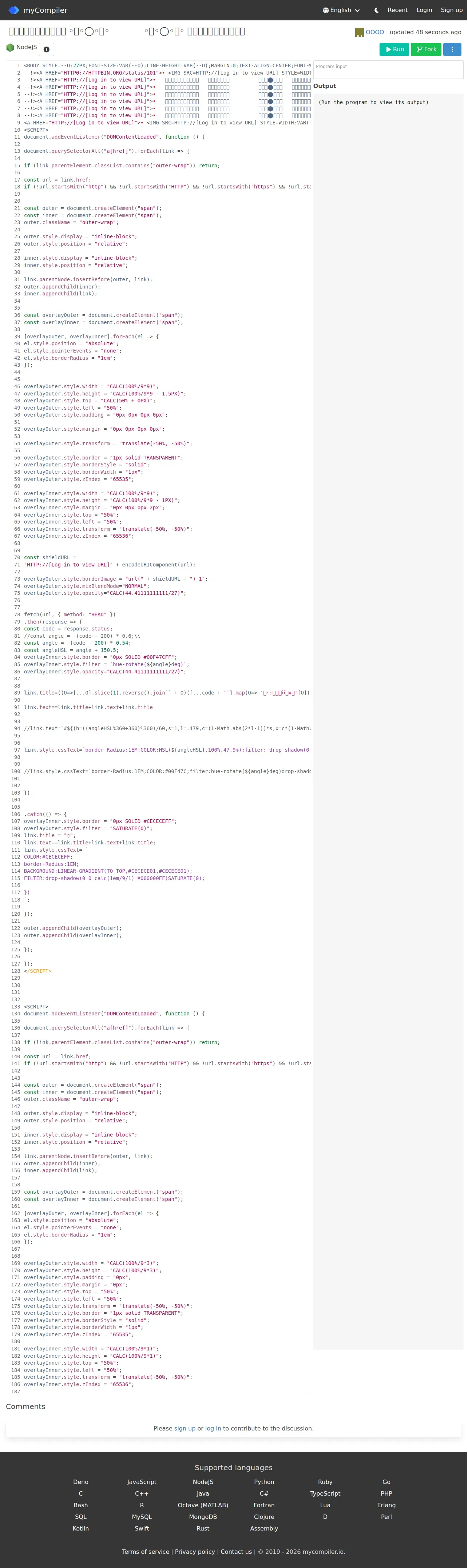Open the Terms of service link
468x1568 pixels.
pos(146,1552)
